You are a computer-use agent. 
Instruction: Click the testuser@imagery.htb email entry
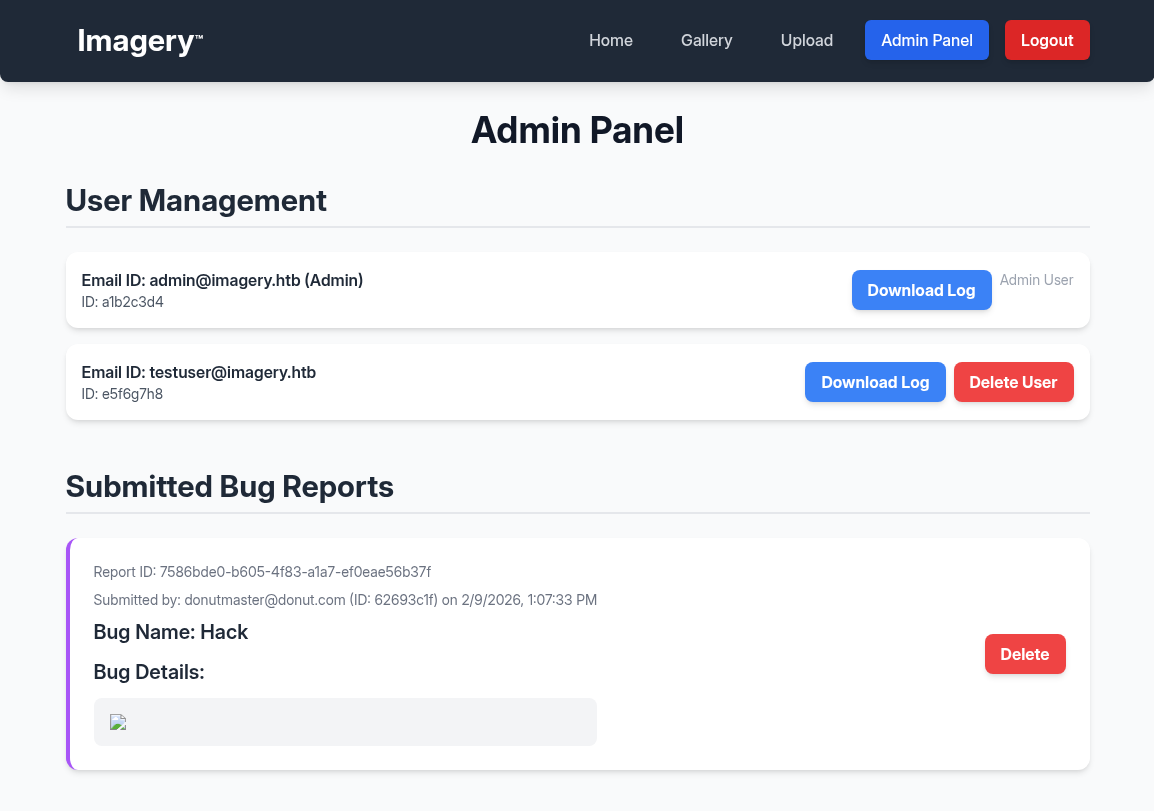pos(199,372)
